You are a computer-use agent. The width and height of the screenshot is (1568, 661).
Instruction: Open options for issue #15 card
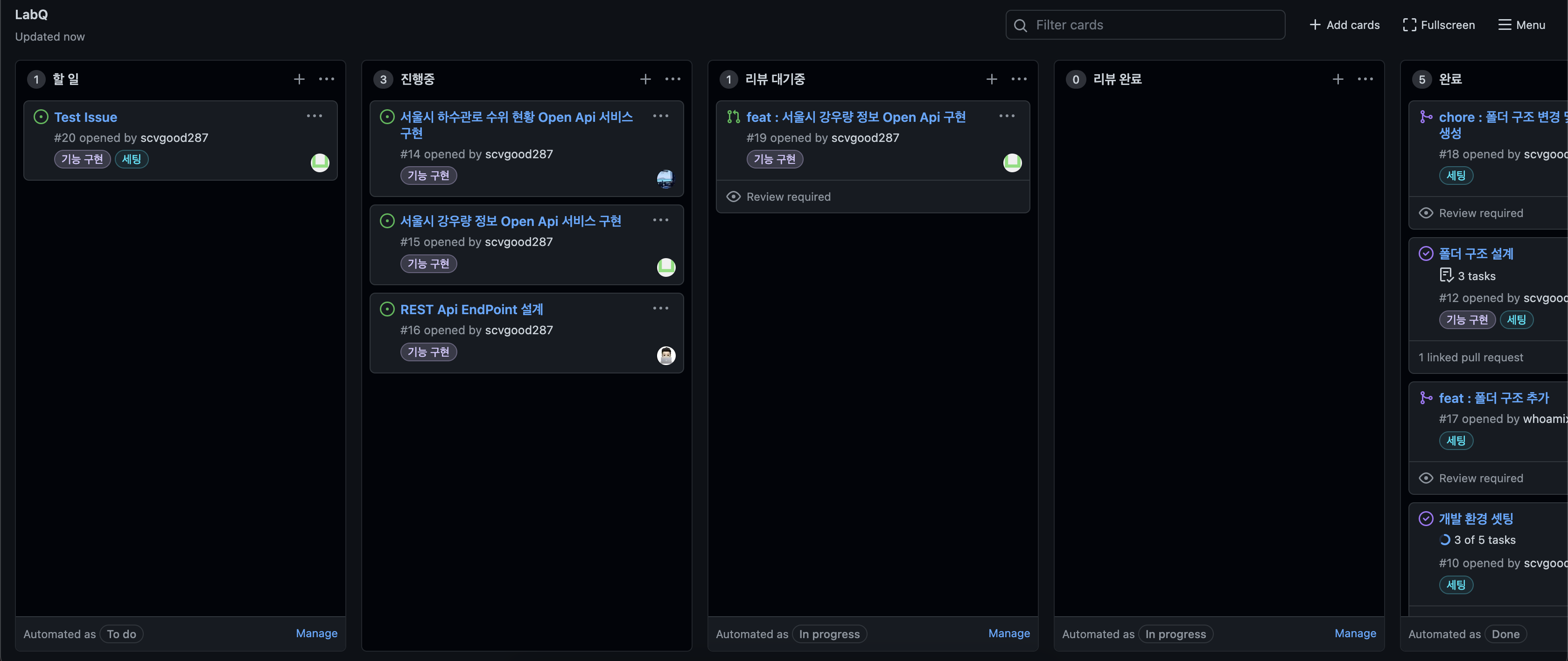(660, 220)
